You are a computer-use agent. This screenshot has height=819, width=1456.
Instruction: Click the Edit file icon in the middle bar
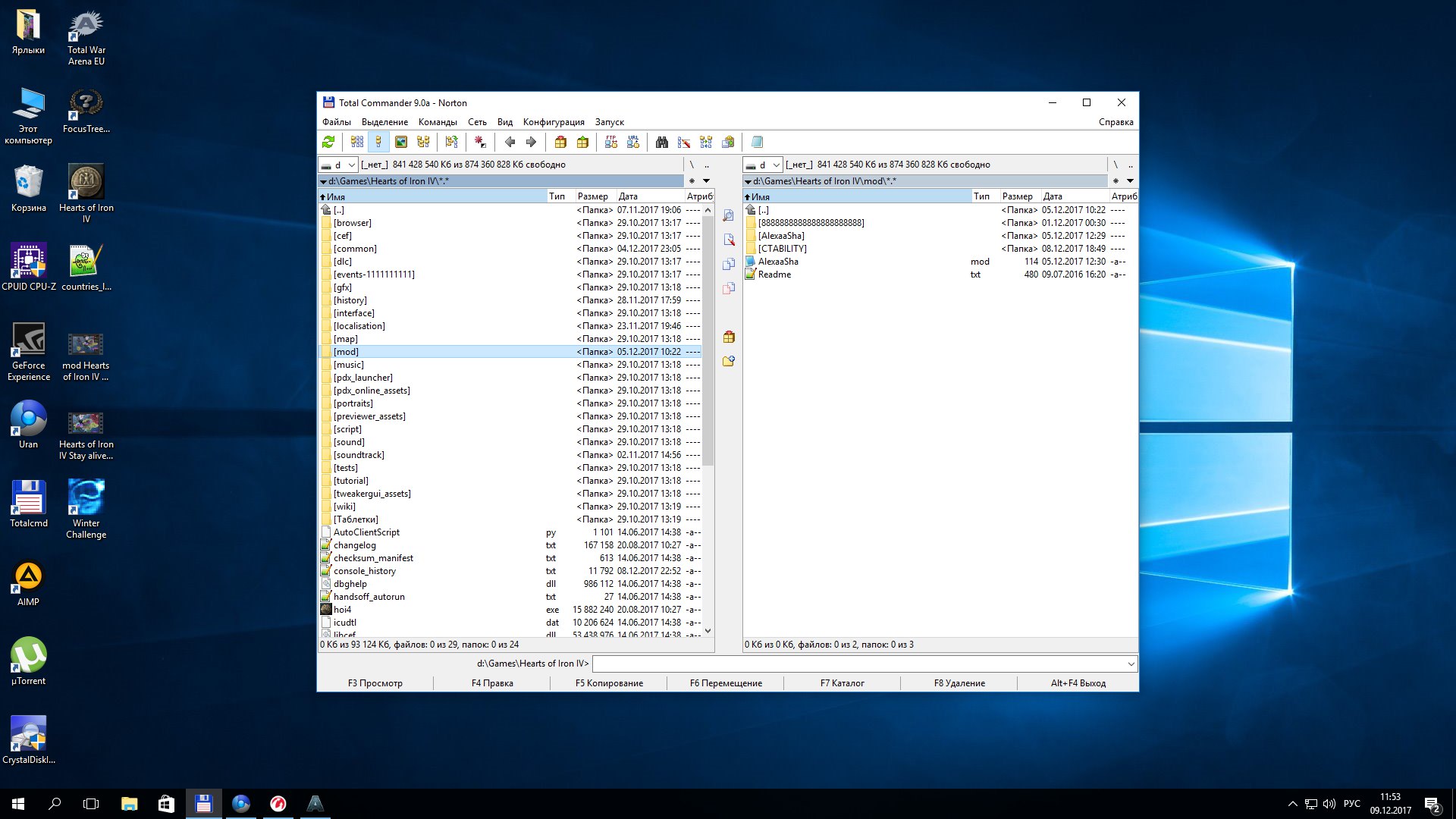(x=729, y=240)
